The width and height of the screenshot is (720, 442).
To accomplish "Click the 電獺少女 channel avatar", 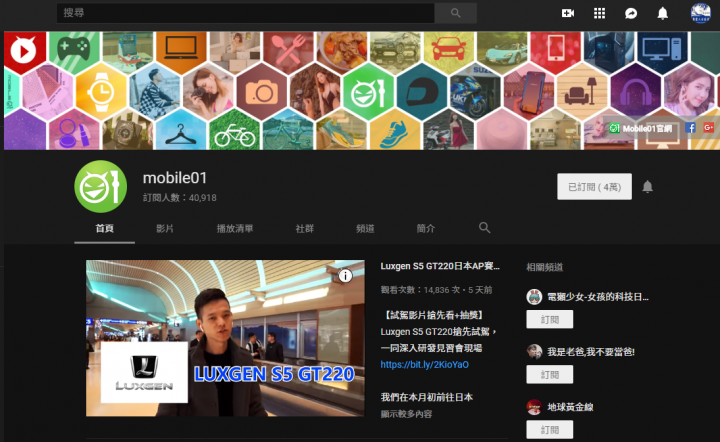I will tap(534, 297).
